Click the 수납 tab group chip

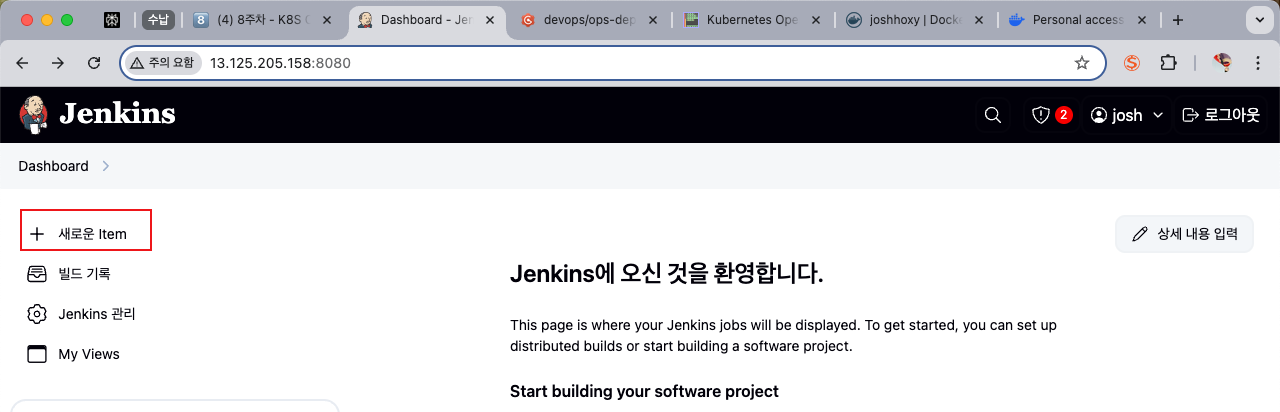pyautogui.click(x=157, y=20)
